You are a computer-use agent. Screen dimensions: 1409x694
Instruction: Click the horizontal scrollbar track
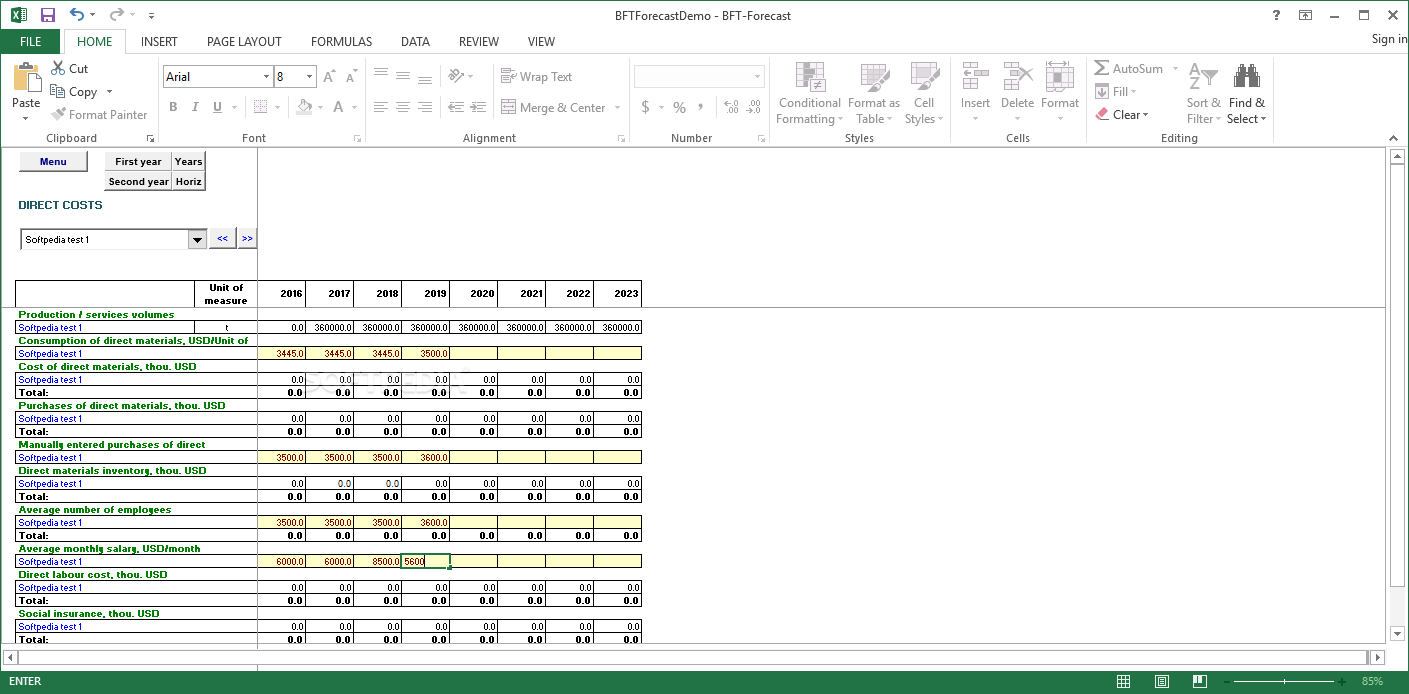692,657
